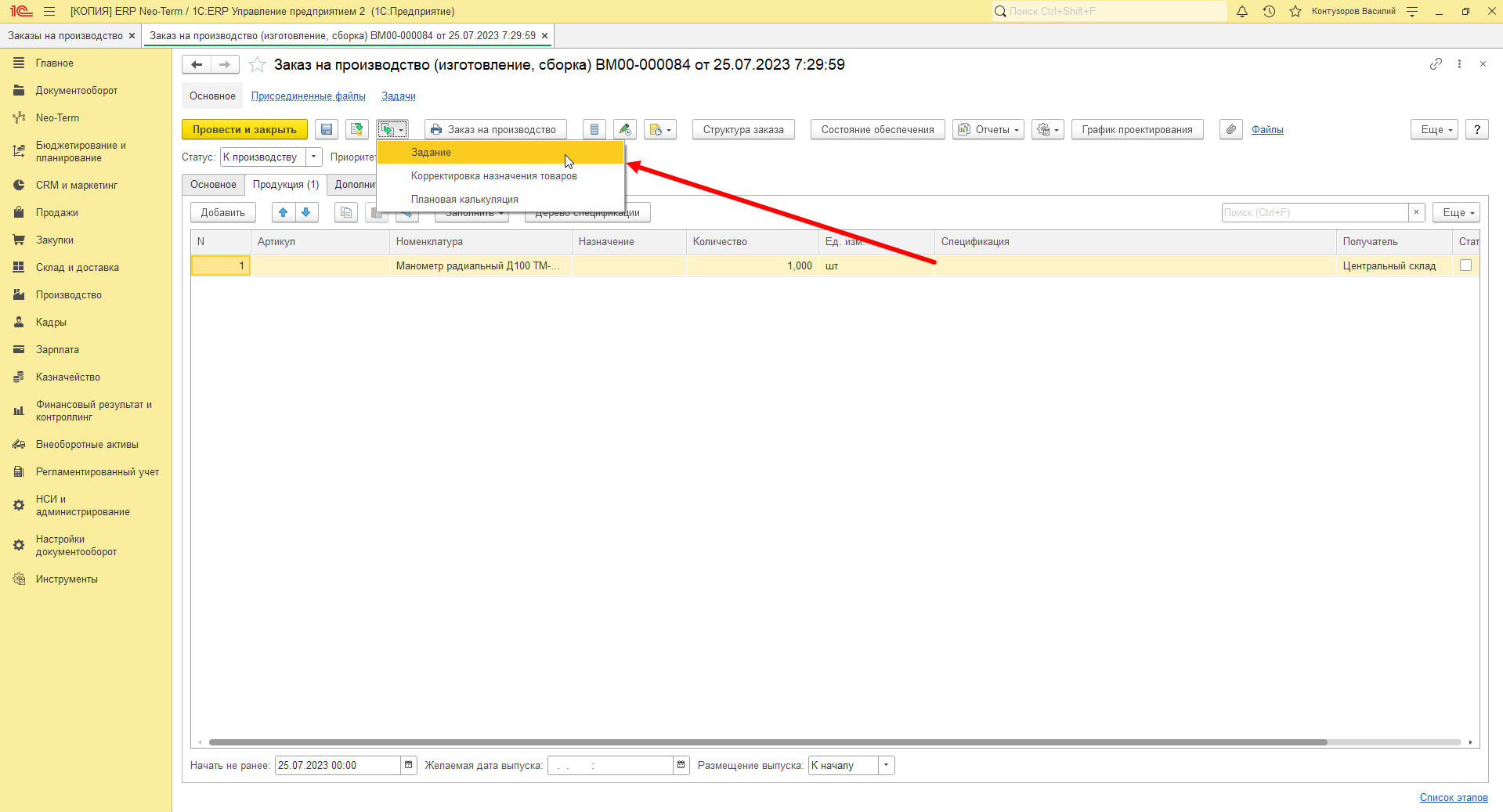Open the Список этапов link

[1454, 798]
